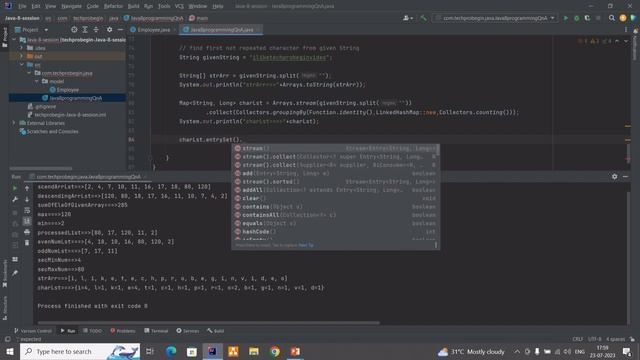Switch to the Java8programmingQnA.java editor tab
640x360 pixels.
coord(221,30)
